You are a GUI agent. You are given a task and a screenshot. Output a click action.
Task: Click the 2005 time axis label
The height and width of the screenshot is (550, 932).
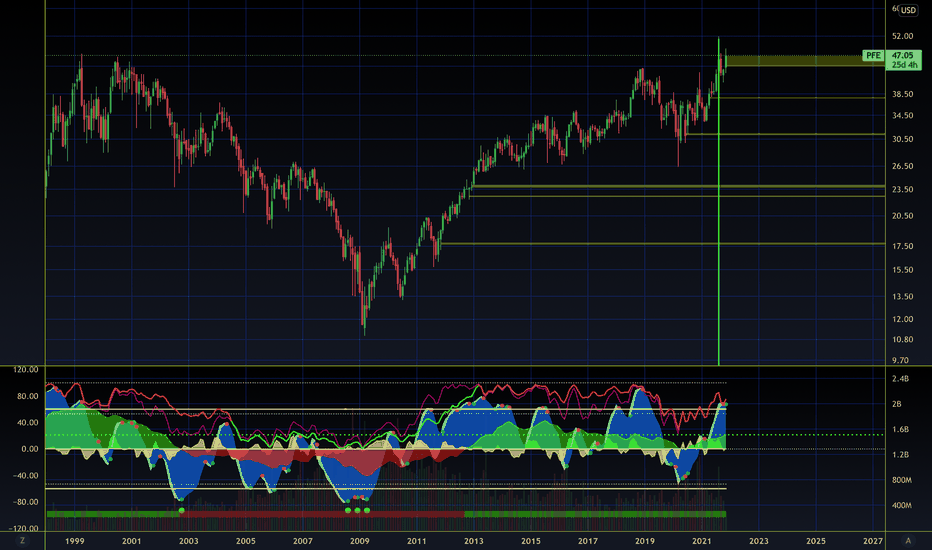click(245, 540)
